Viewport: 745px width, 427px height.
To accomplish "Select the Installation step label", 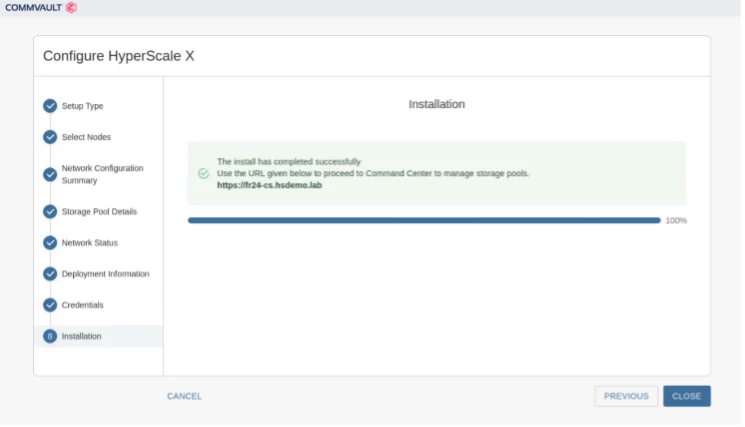I will (81, 336).
